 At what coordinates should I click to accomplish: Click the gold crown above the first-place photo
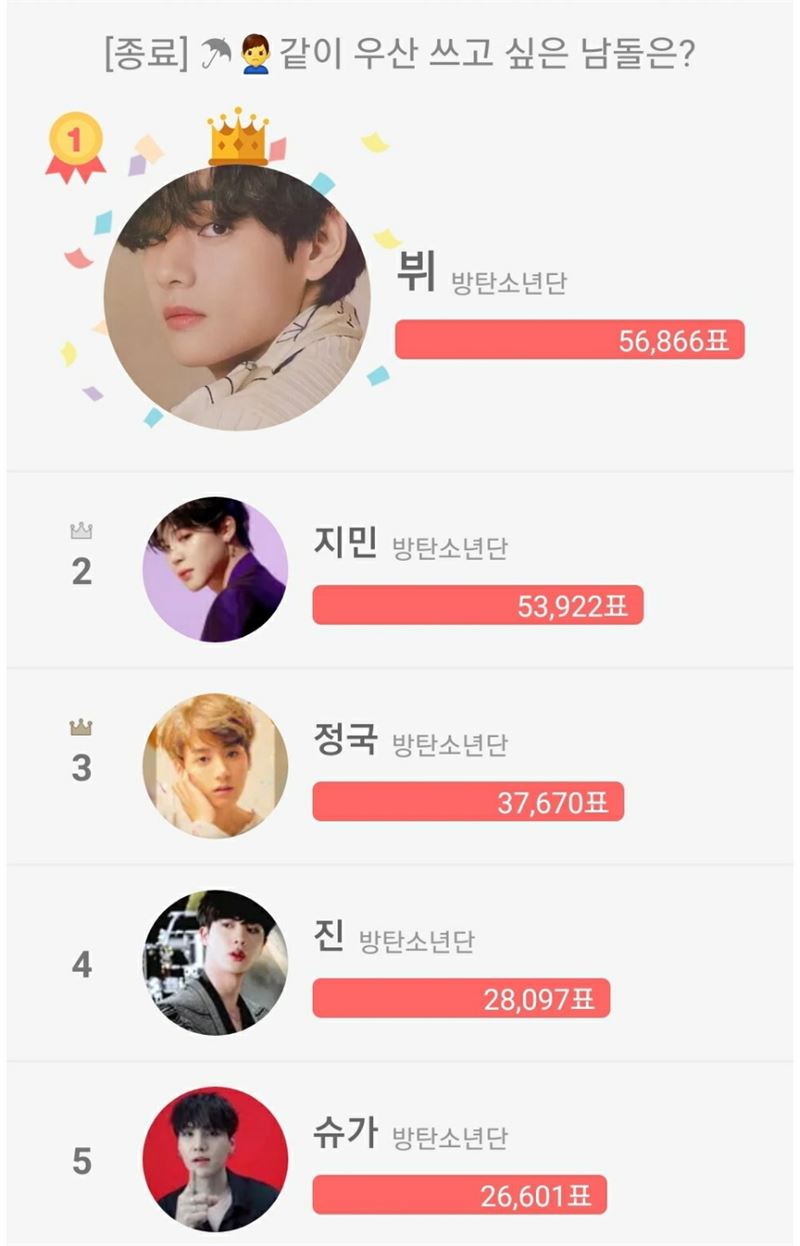pos(238,138)
